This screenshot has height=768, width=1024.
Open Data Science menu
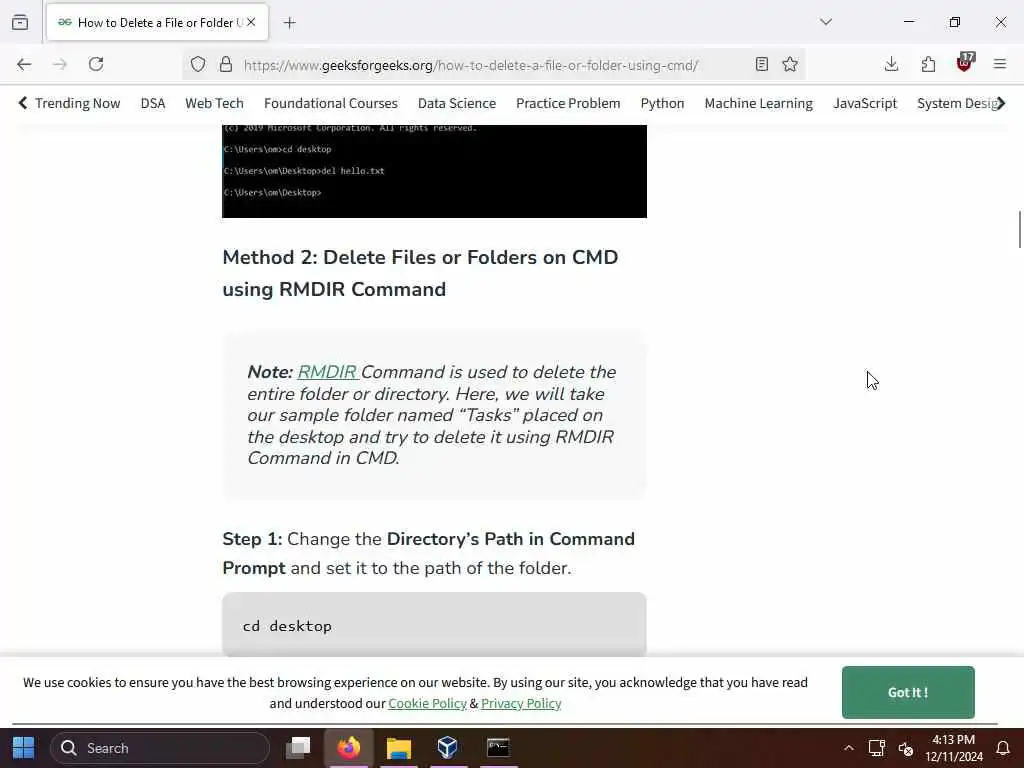coord(456,103)
